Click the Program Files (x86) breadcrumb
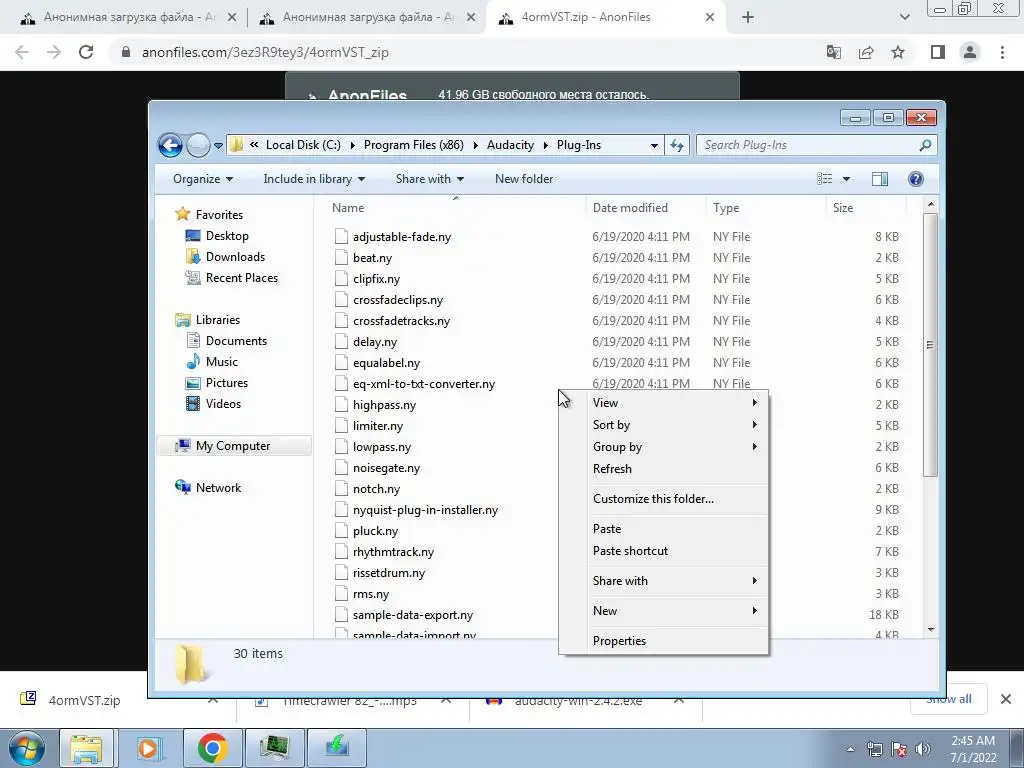Image resolution: width=1024 pixels, height=768 pixels. (x=413, y=145)
